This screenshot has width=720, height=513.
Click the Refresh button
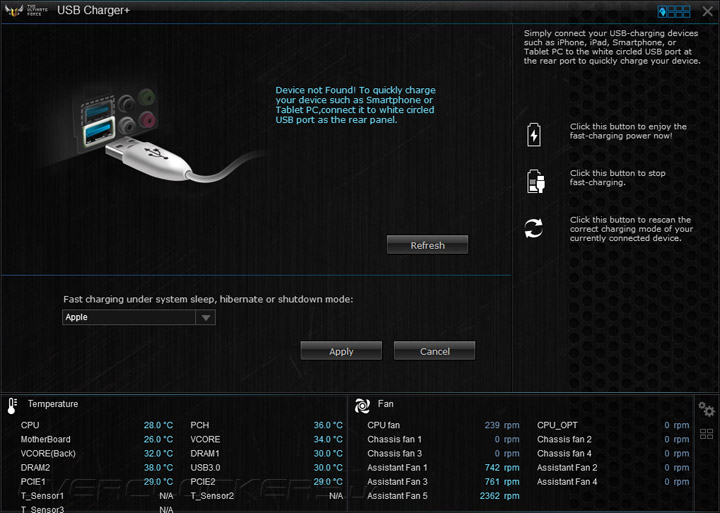pos(428,245)
